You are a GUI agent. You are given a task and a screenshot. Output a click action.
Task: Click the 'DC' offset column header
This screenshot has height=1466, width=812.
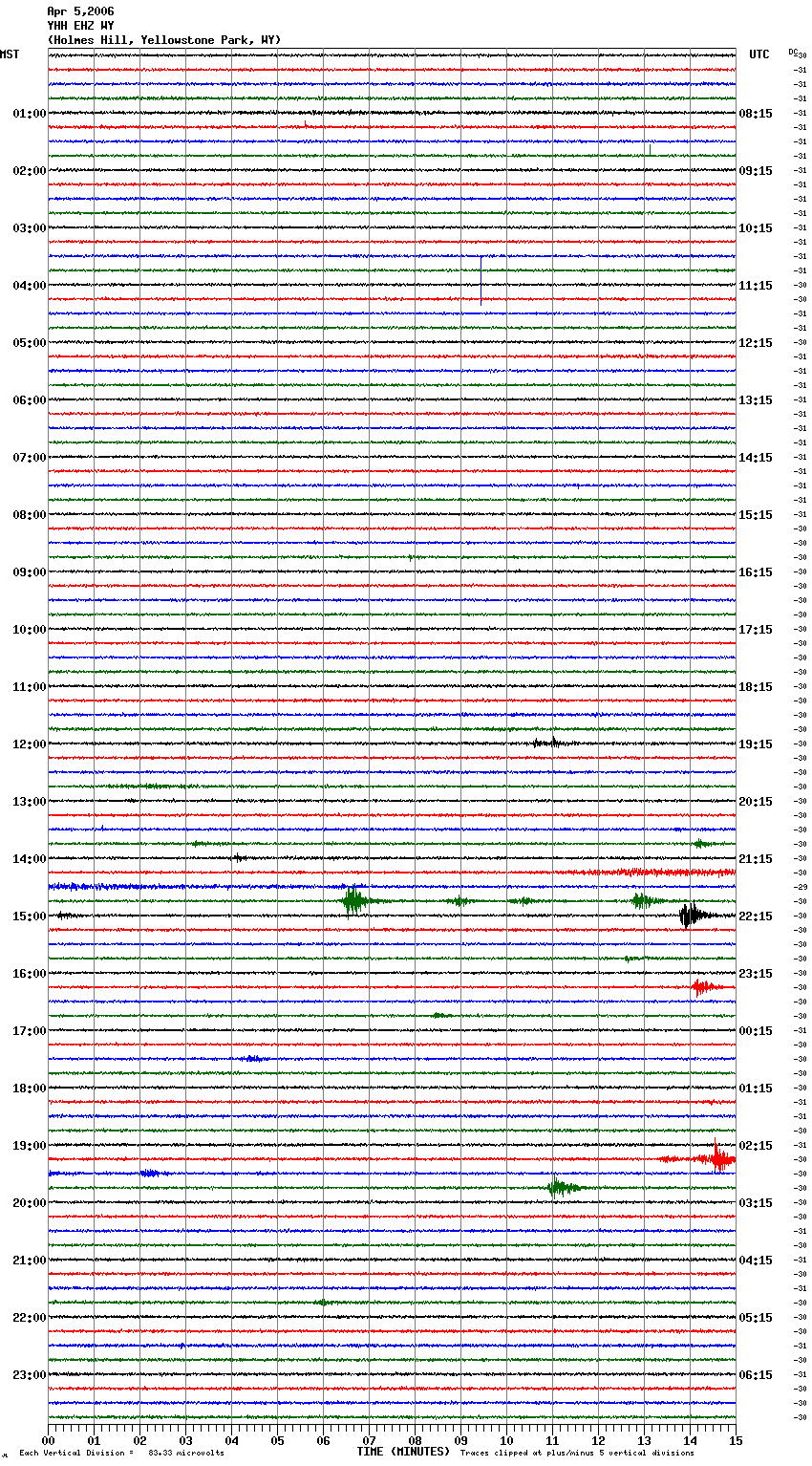coord(793,53)
